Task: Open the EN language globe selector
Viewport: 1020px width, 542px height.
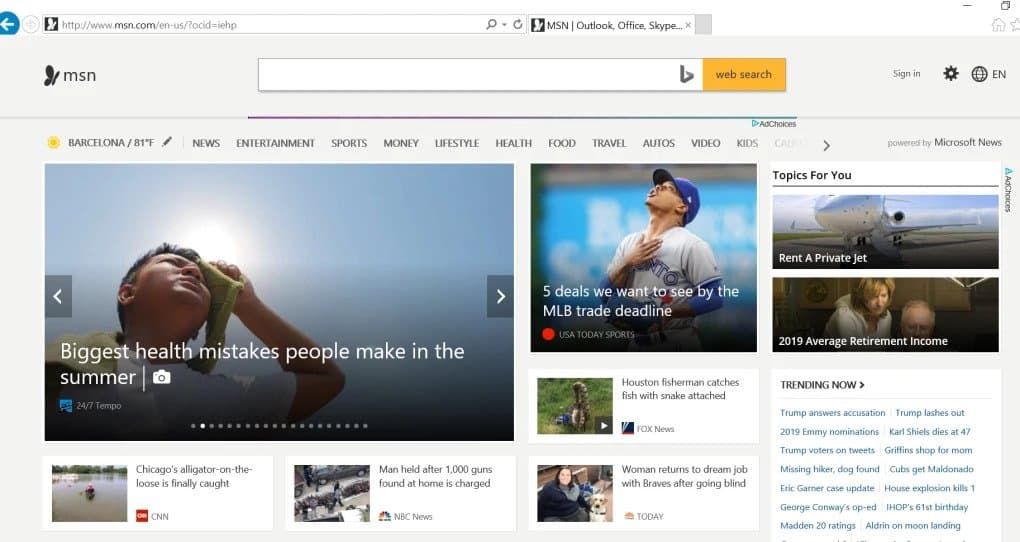Action: [989, 74]
